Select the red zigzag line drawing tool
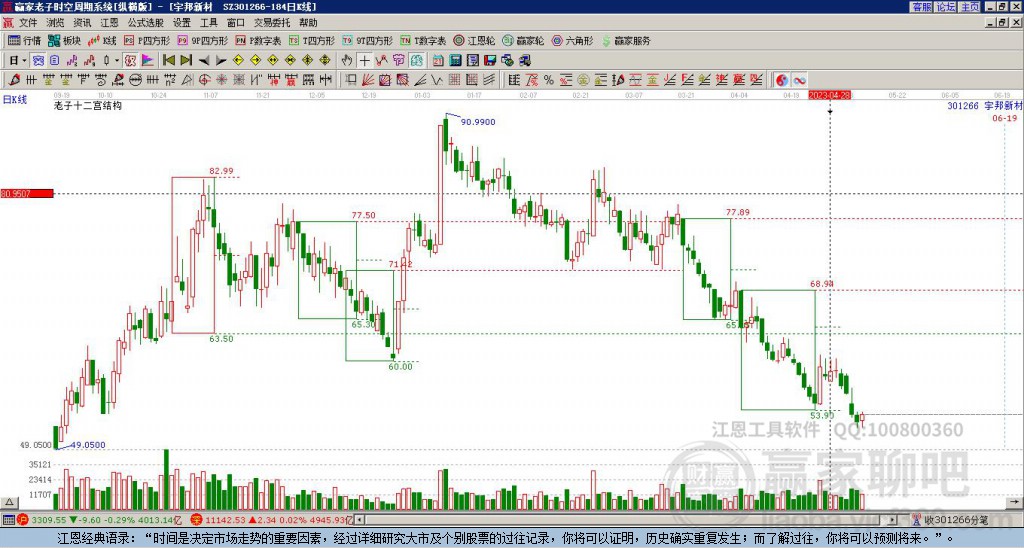Image resolution: width=1024 pixels, height=548 pixels. 381,61
